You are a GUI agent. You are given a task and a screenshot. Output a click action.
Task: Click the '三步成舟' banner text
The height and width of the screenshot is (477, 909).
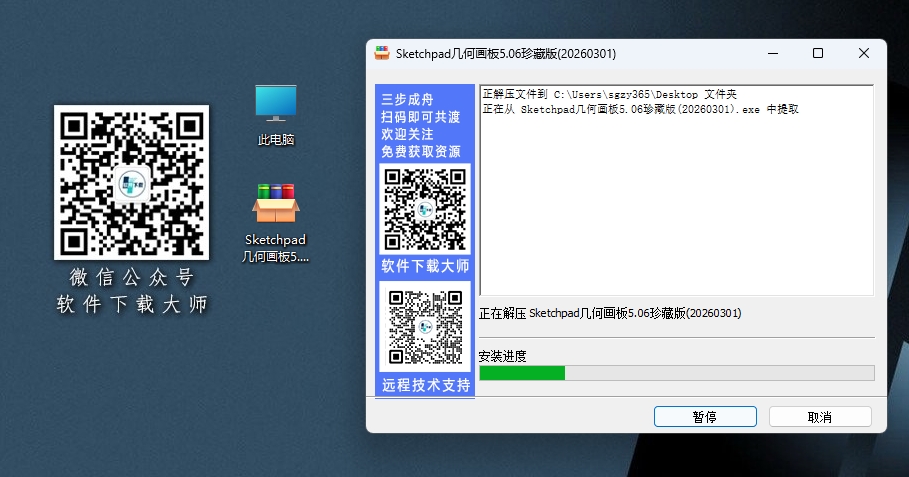click(408, 99)
